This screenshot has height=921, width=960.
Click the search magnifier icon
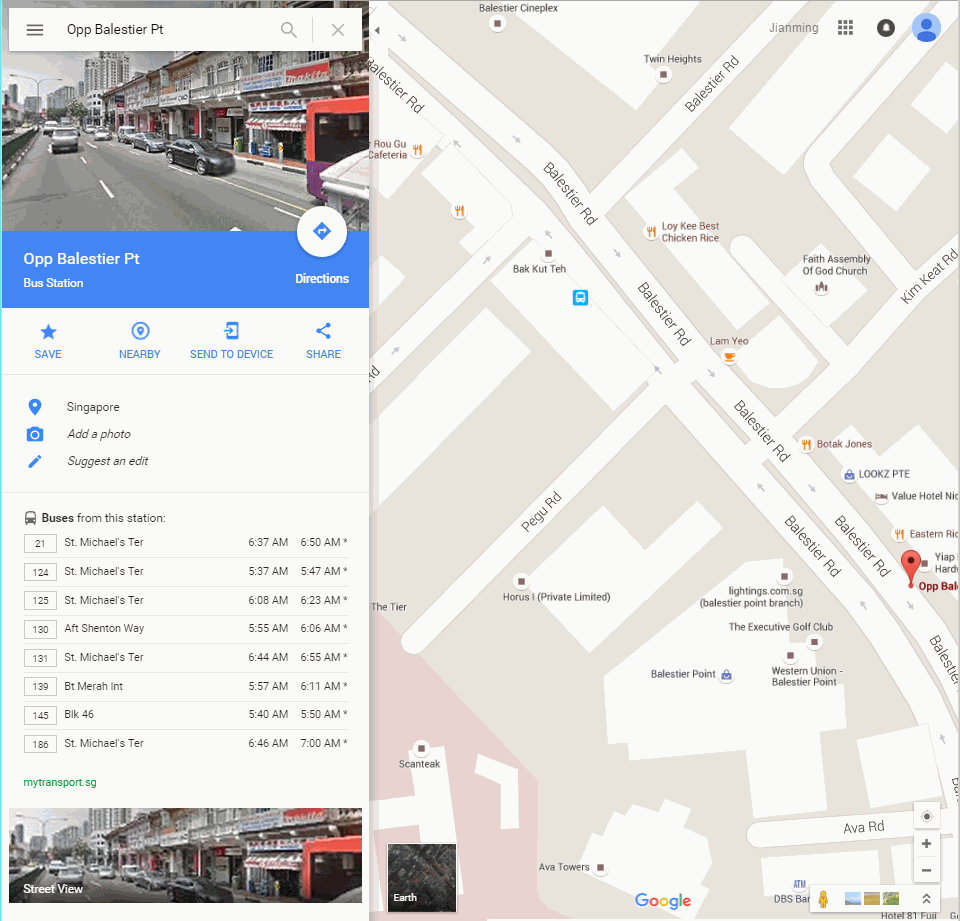pos(288,30)
